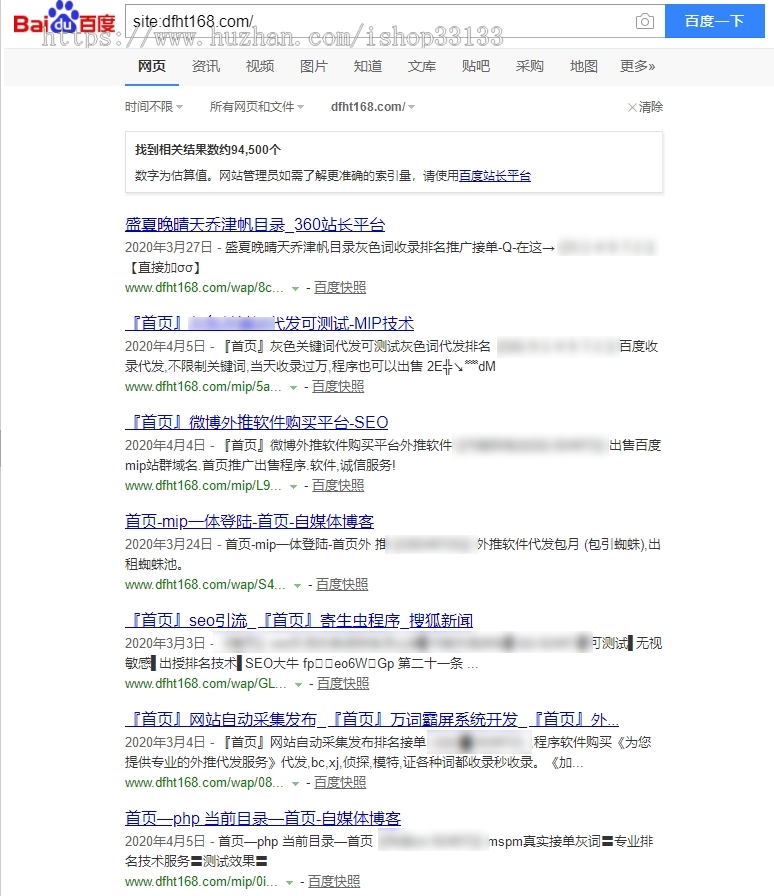Screen dimensions: 774x896
Task: Switch to the 地图 tab
Action: (584, 66)
